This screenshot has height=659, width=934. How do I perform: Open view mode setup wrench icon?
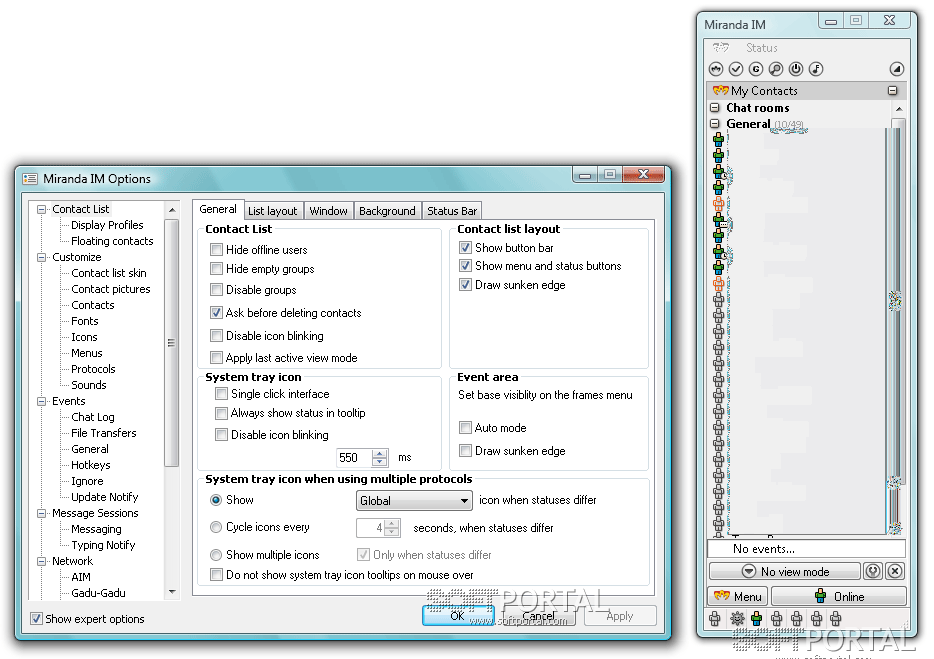tap(873, 571)
